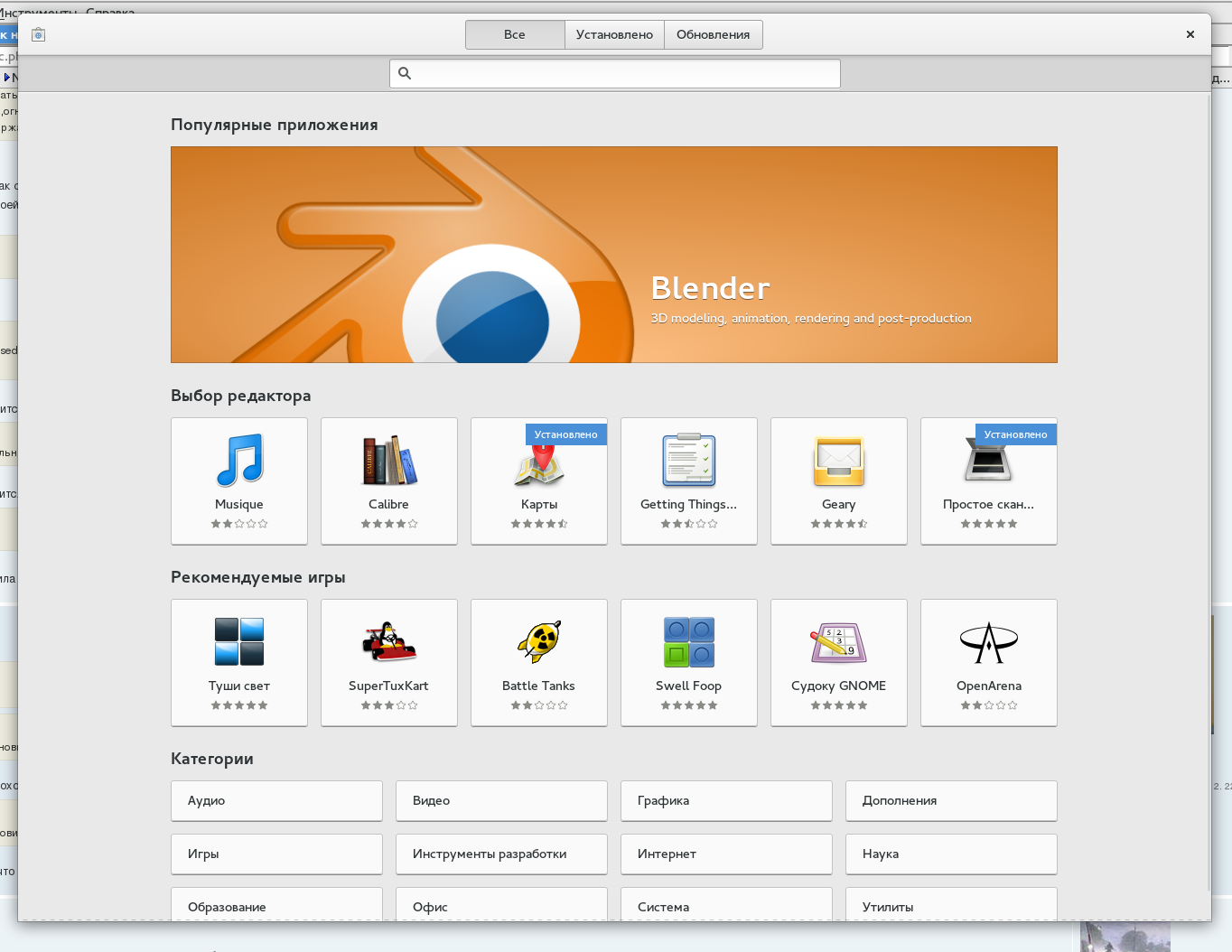Open the Простое скан... scanner icon
The width and height of the screenshot is (1232, 952).
(x=989, y=461)
